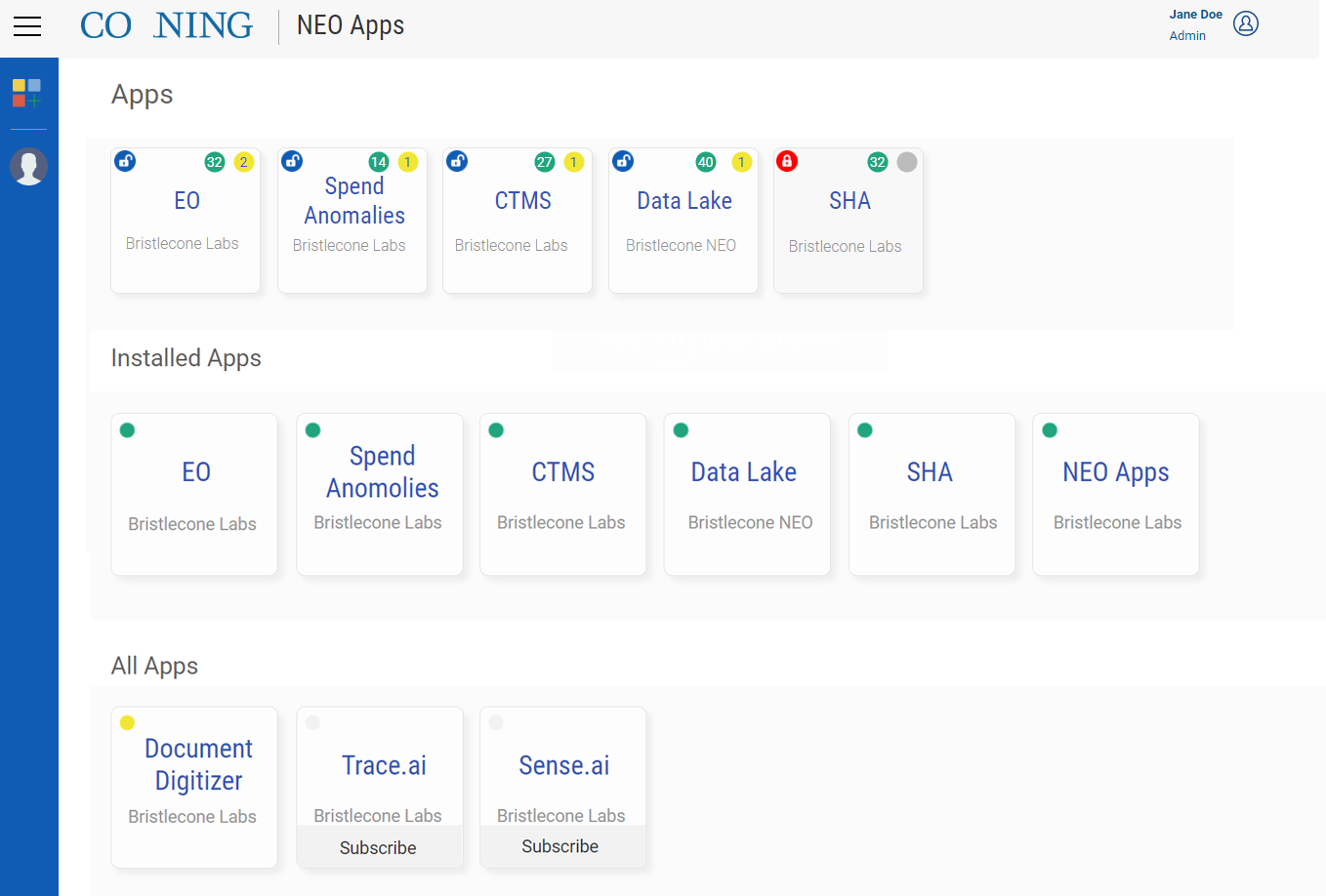Image resolution: width=1326 pixels, height=896 pixels.
Task: Click the green 40 badge on Data Lake
Action: coord(705,162)
